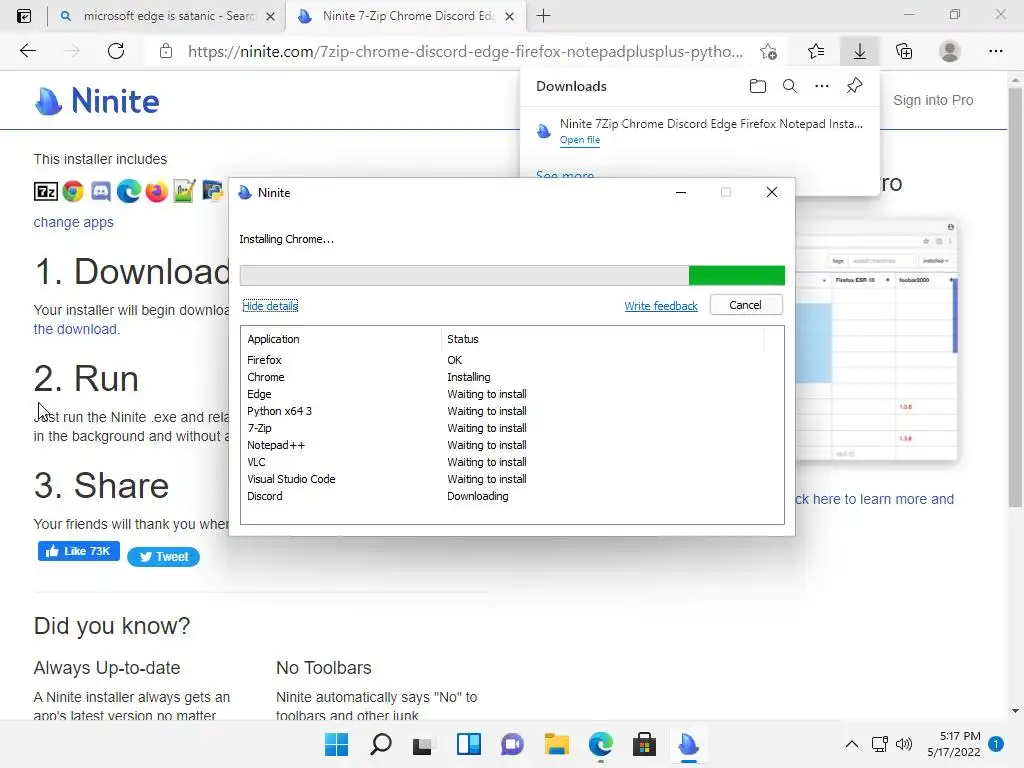The width and height of the screenshot is (1024, 768).
Task: Open Task View on taskbar
Action: click(x=422, y=744)
